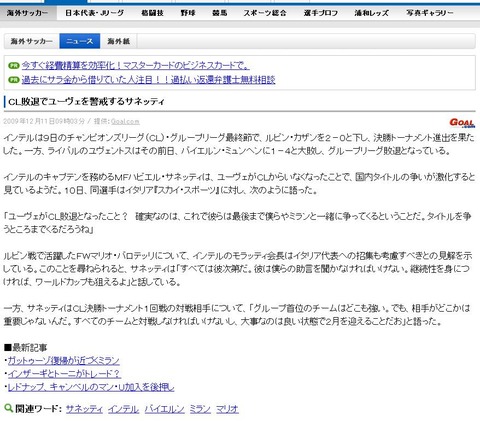Open article インザーギとトーニがトレード？
Viewport: 480px width, 421px height.
(x=64, y=374)
